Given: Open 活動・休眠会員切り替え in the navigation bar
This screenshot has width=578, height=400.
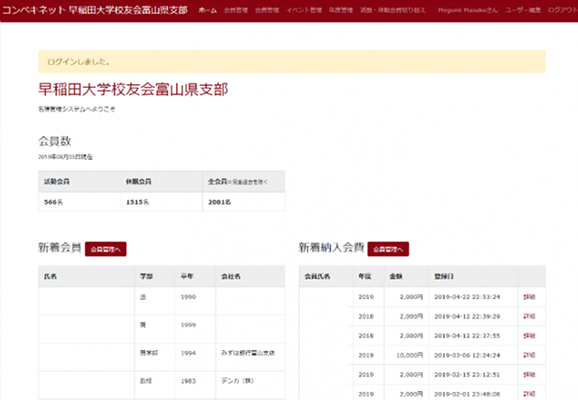Looking at the screenshot, I should pyautogui.click(x=393, y=10).
